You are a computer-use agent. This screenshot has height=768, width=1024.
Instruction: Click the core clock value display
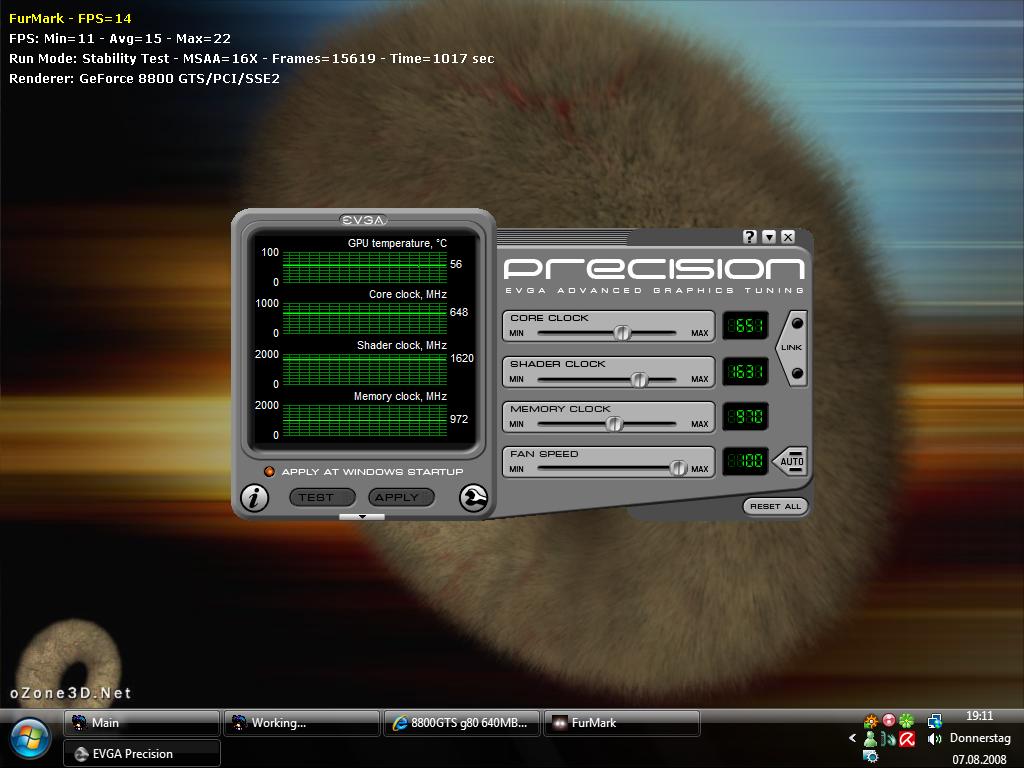pos(745,326)
